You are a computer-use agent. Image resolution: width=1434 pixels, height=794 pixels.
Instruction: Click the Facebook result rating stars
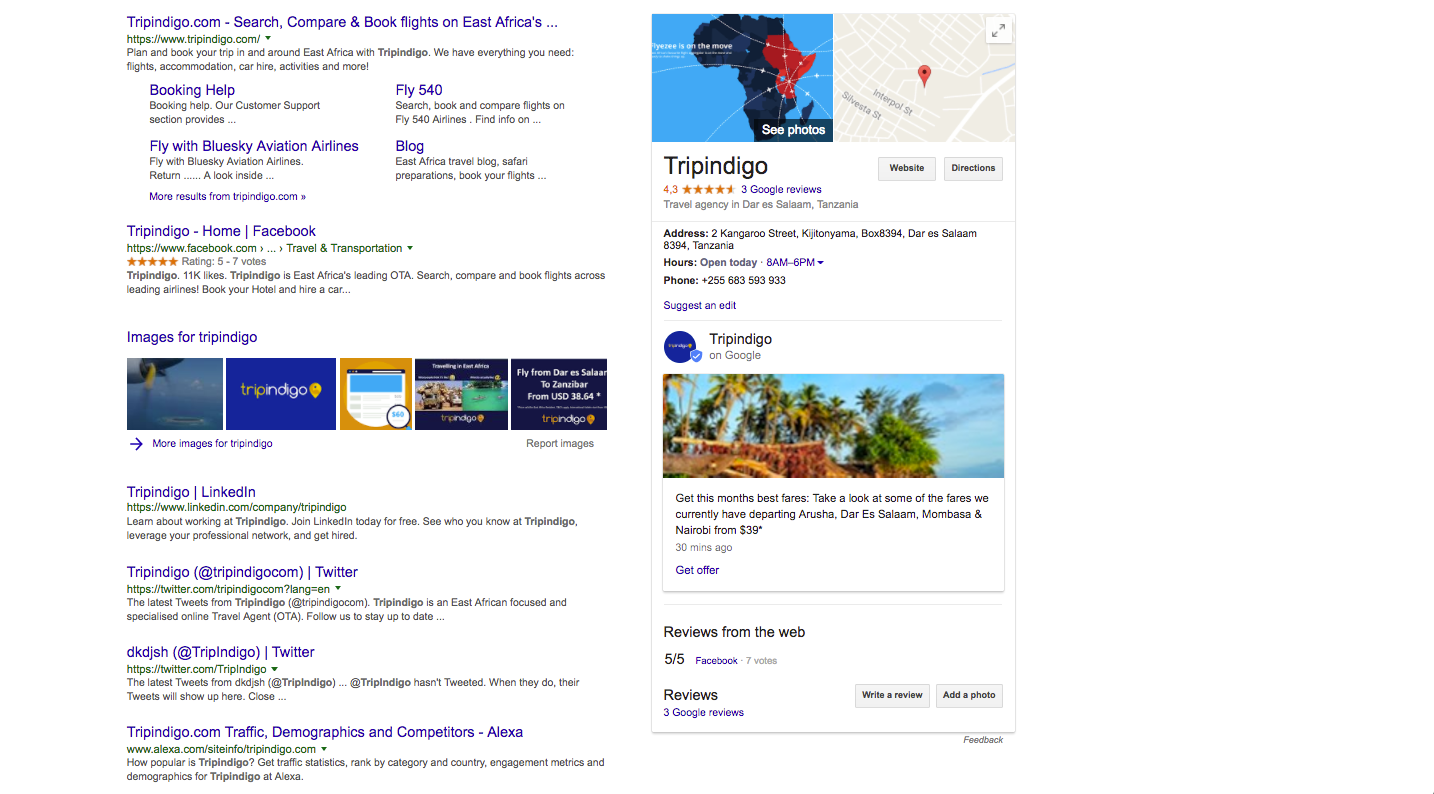pos(153,262)
